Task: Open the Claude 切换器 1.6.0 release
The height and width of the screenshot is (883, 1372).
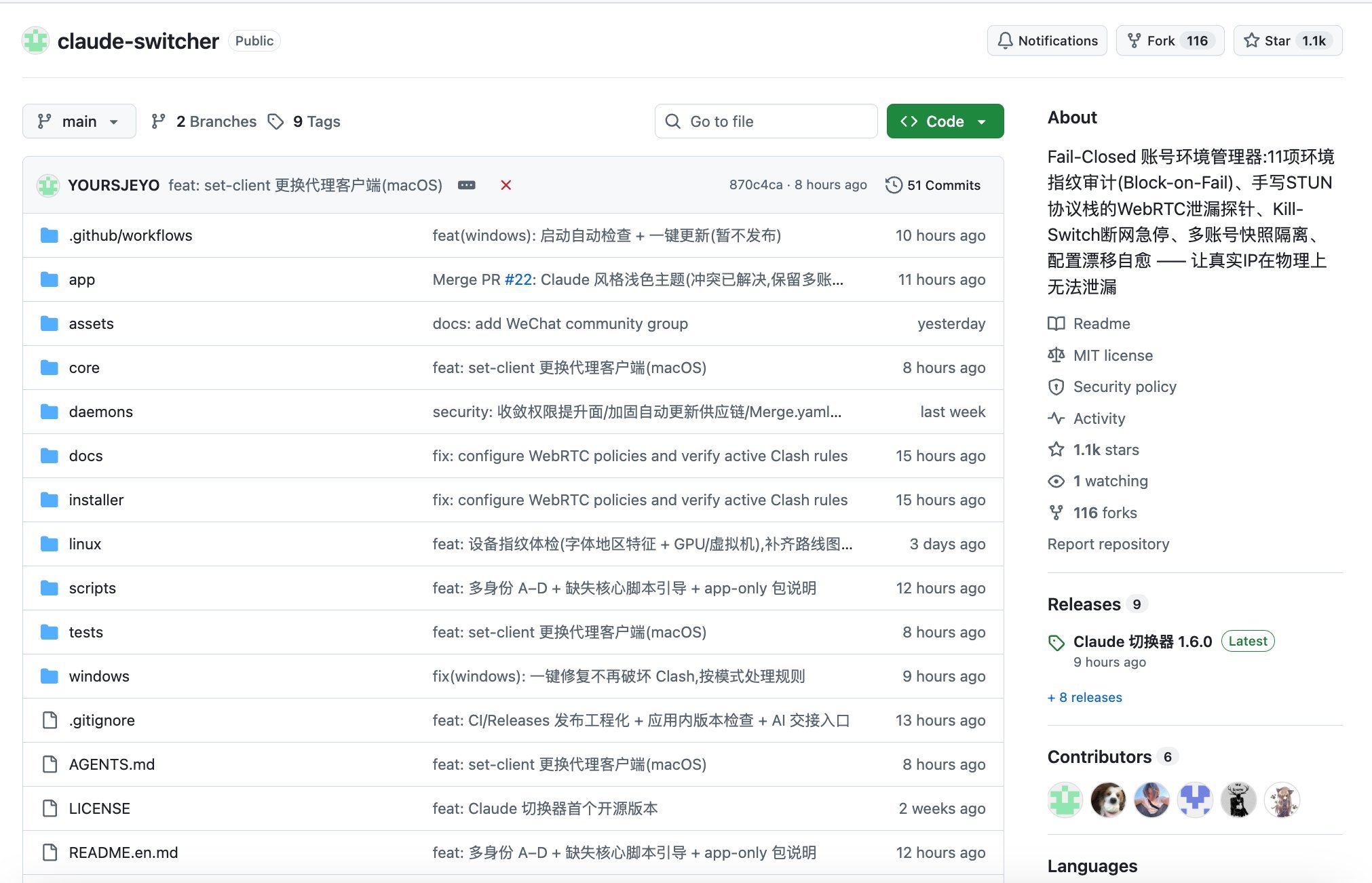Action: pos(1143,642)
